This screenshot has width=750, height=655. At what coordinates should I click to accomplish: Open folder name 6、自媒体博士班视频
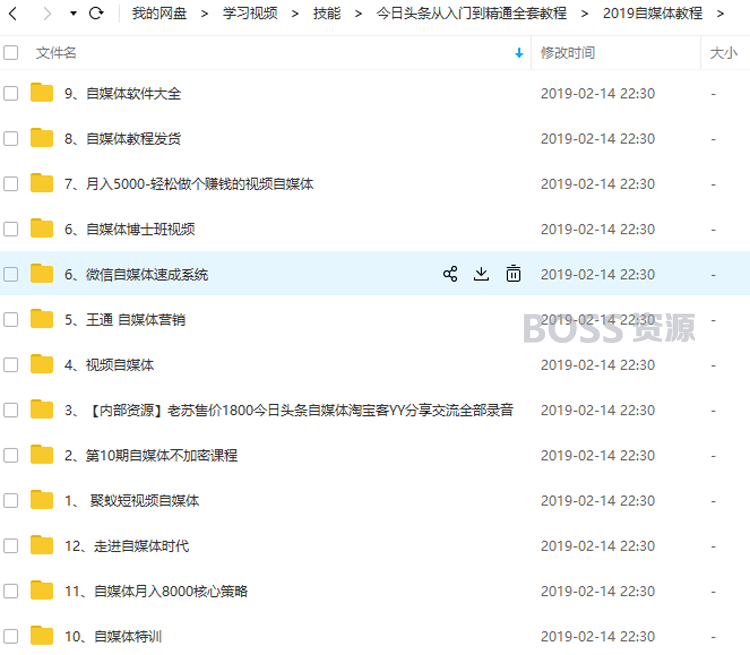click(x=130, y=229)
